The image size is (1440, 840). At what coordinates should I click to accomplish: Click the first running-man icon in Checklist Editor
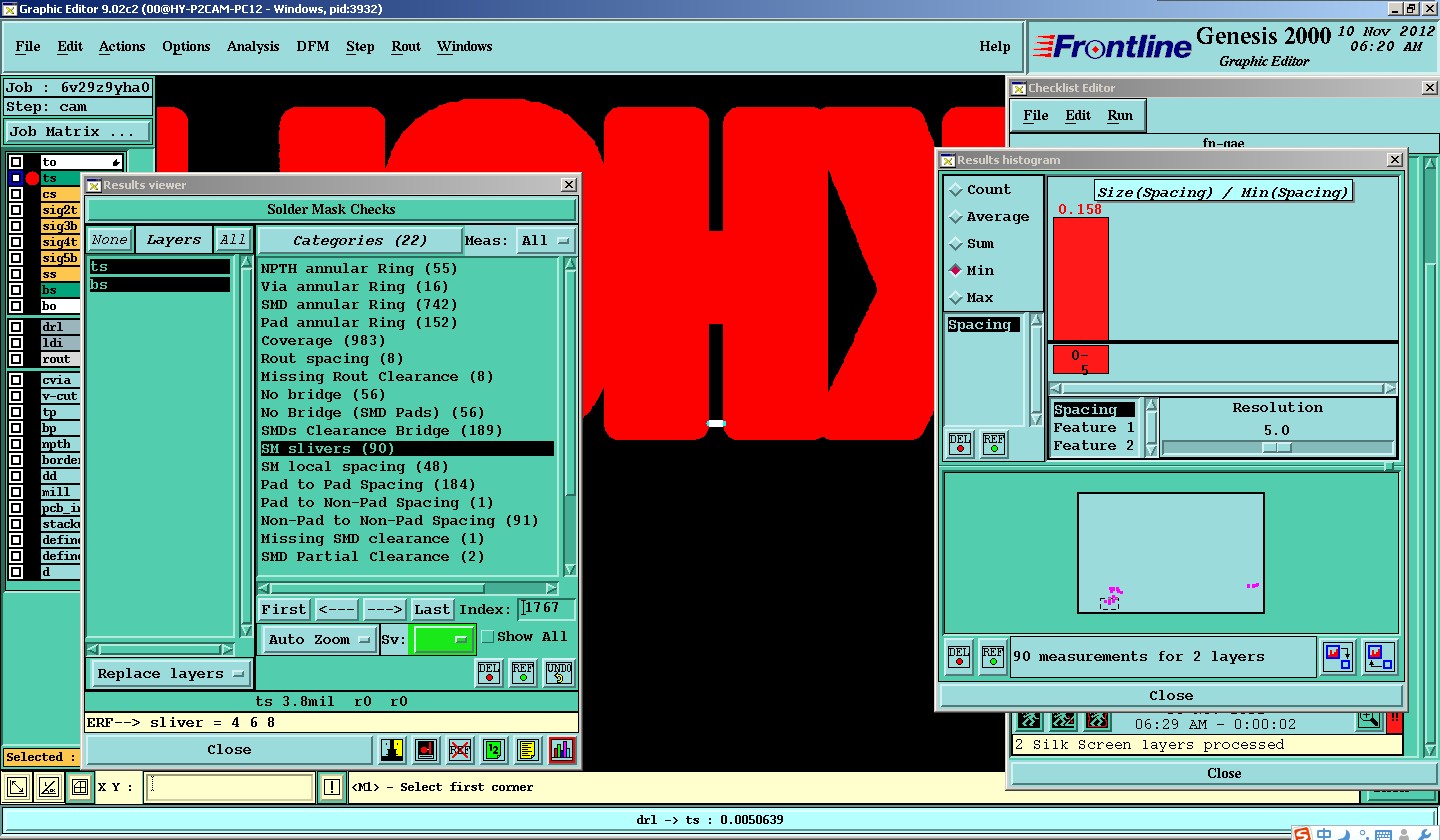tap(1029, 720)
